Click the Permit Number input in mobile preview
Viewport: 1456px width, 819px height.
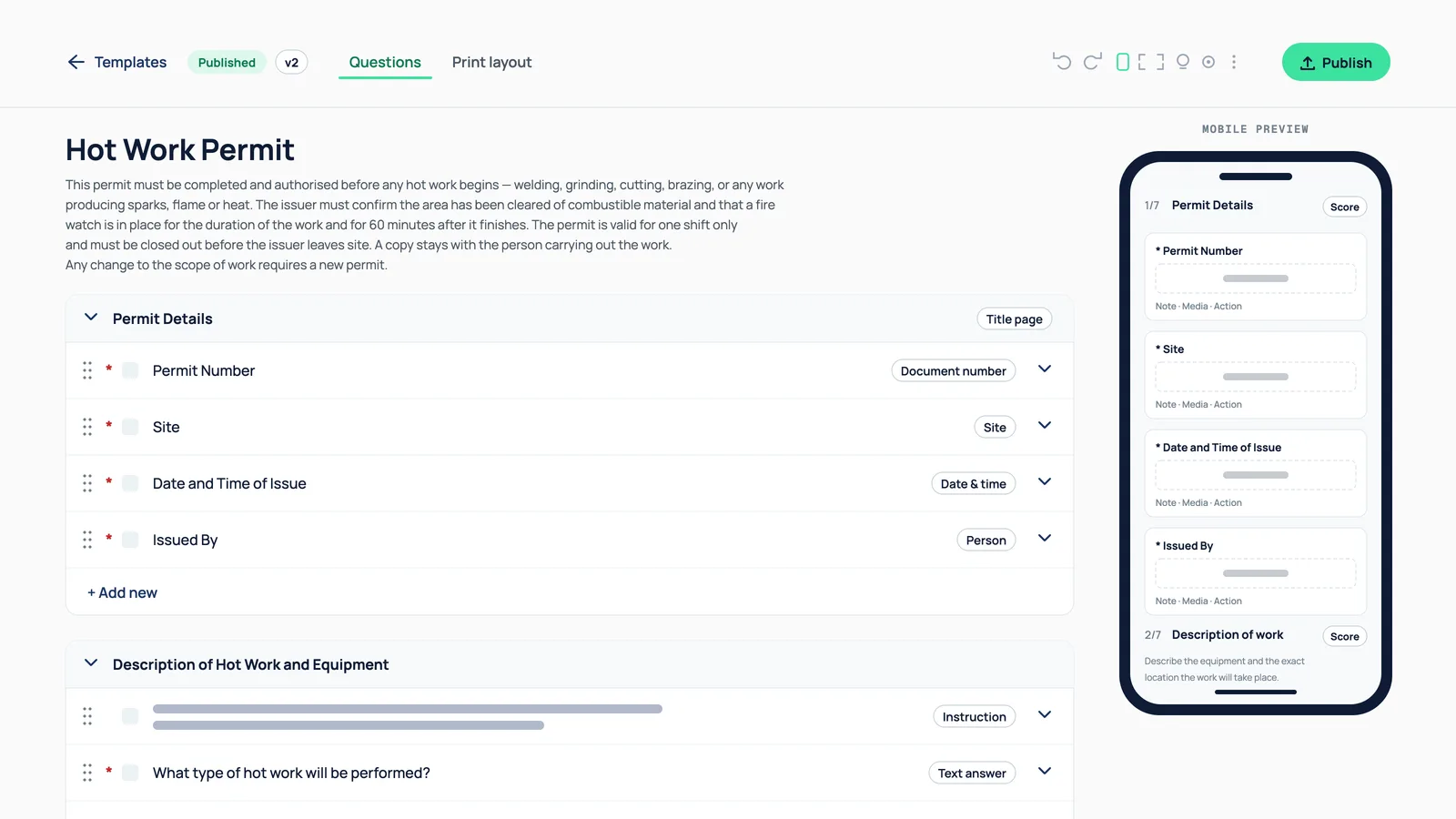pos(1255,278)
